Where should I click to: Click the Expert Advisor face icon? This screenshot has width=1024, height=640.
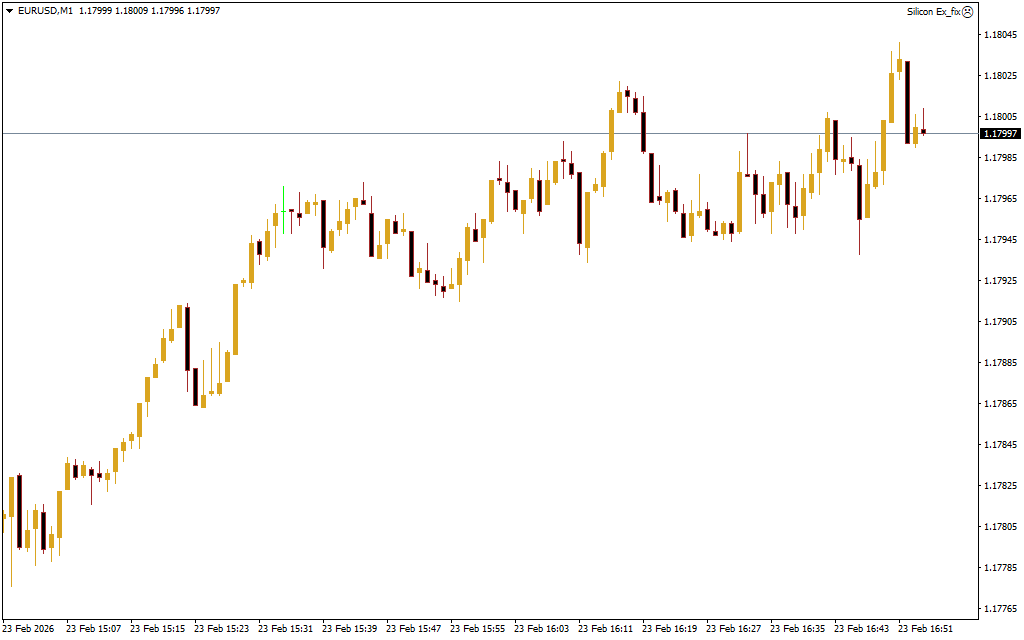pos(967,11)
